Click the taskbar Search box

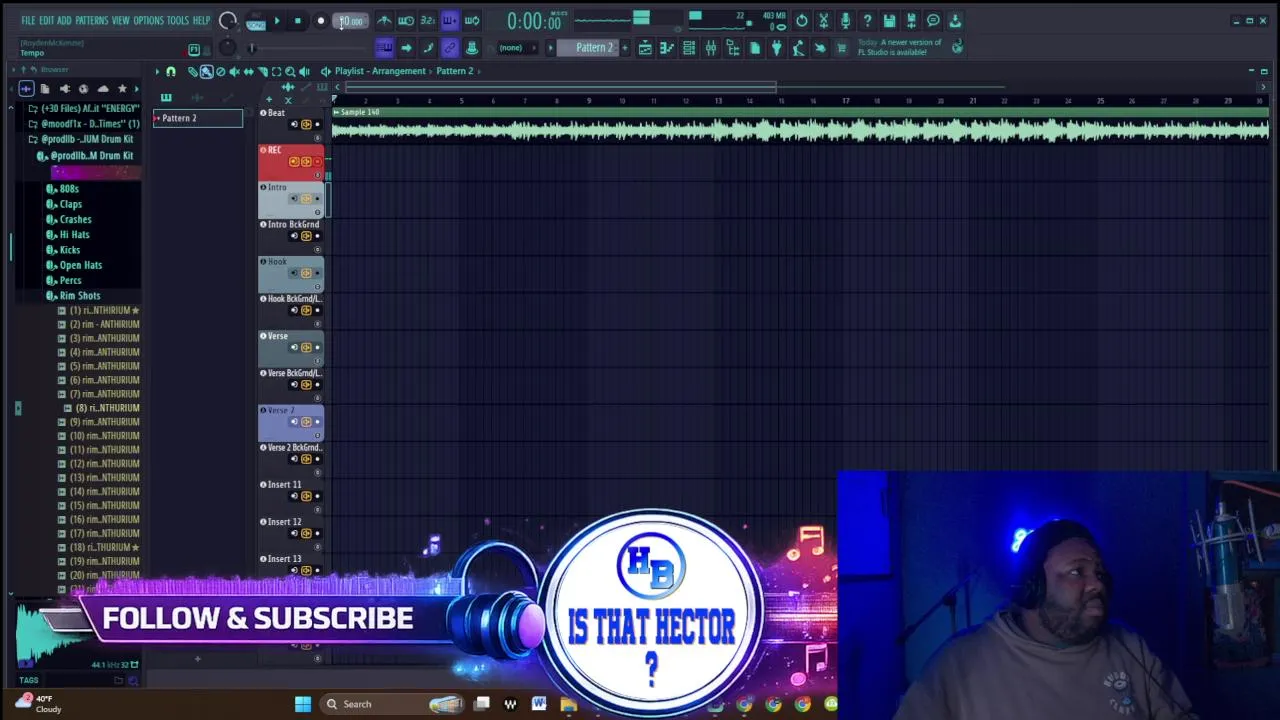pyautogui.click(x=392, y=704)
